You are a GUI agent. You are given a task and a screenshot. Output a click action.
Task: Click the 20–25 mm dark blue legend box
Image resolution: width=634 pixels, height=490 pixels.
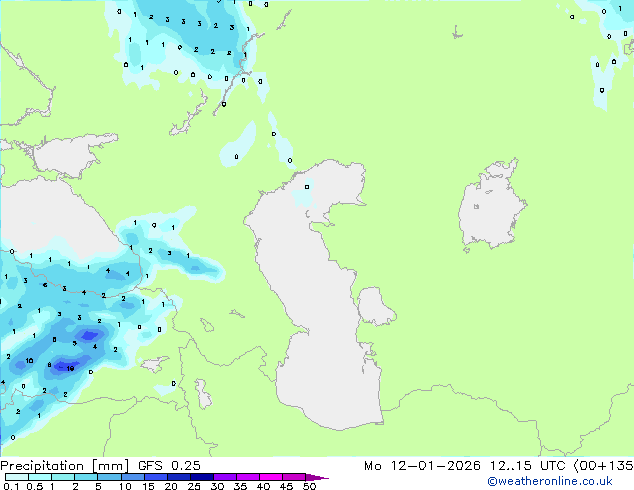(179, 477)
